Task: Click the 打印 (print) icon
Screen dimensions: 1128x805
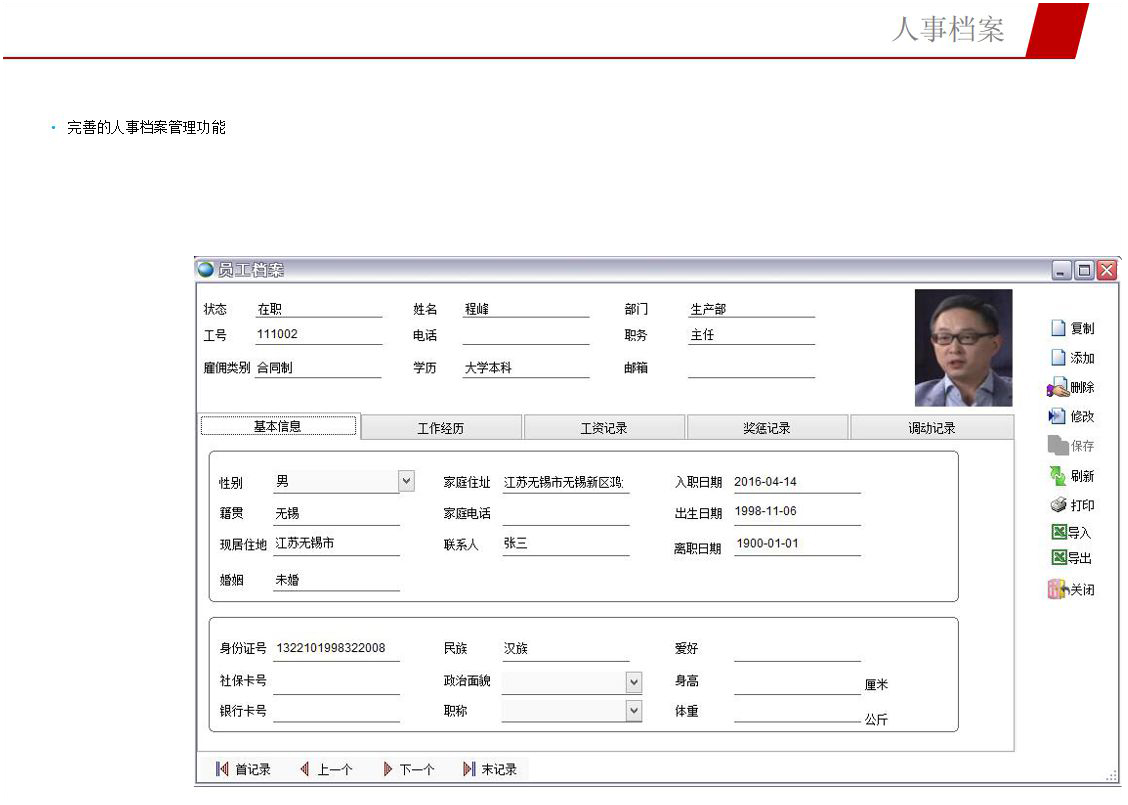Action: tap(1058, 505)
